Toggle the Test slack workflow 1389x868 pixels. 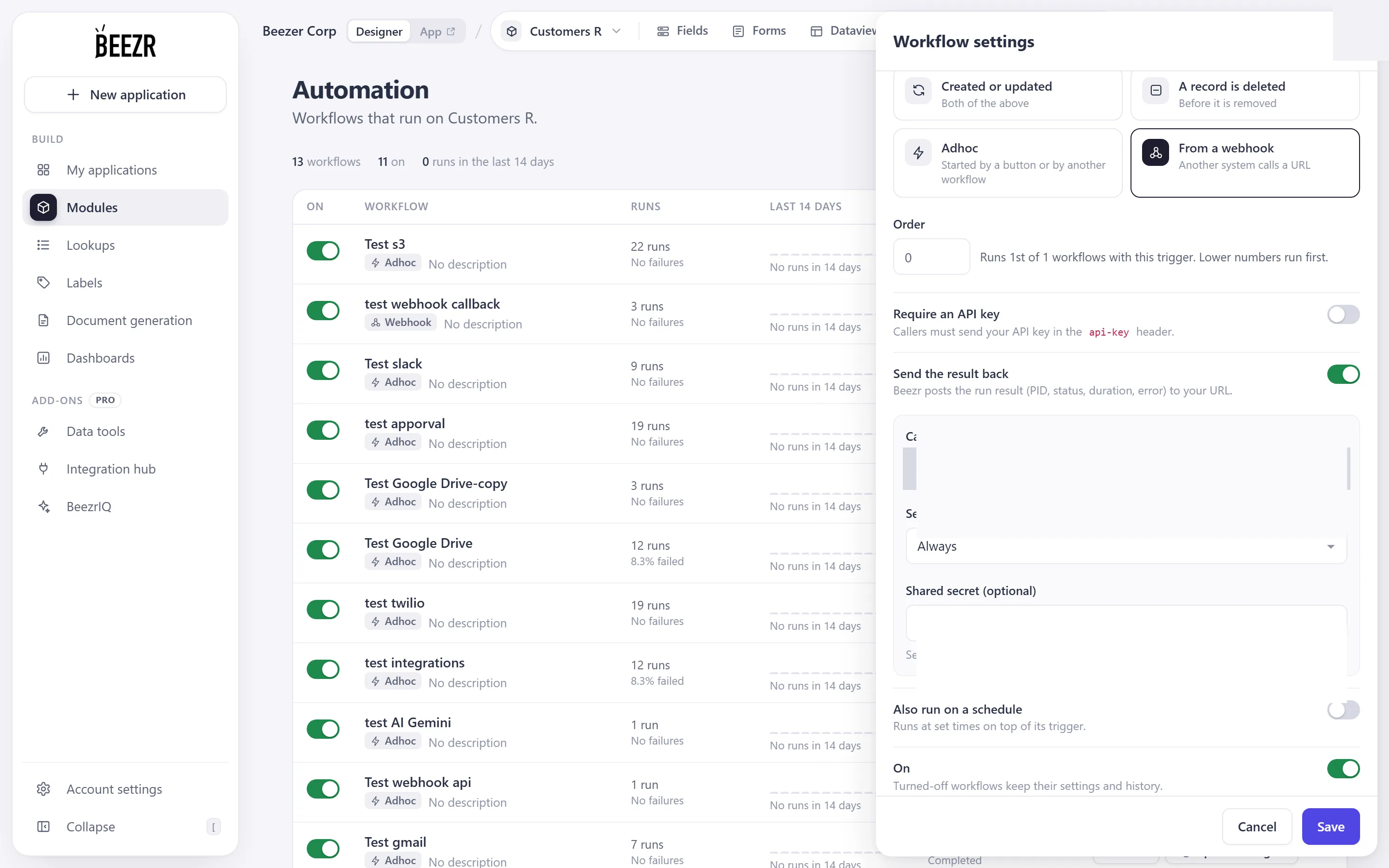coord(323,370)
